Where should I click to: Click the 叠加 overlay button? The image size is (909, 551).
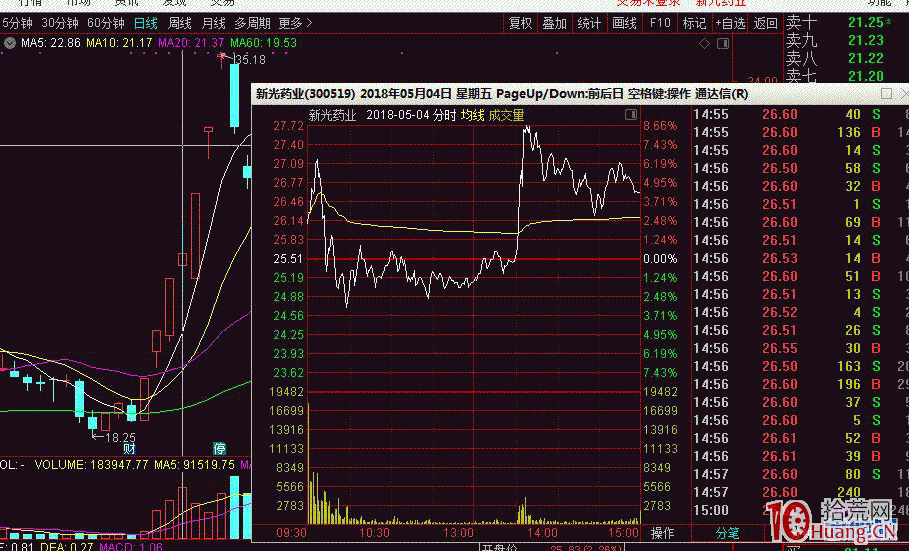[x=554, y=24]
